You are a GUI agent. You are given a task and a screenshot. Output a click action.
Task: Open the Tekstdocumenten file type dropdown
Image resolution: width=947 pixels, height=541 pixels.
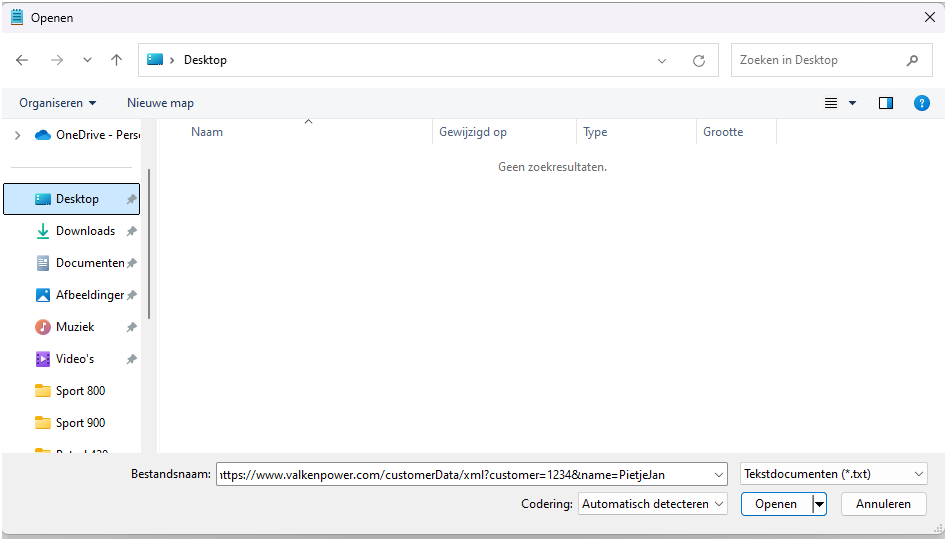click(x=834, y=474)
